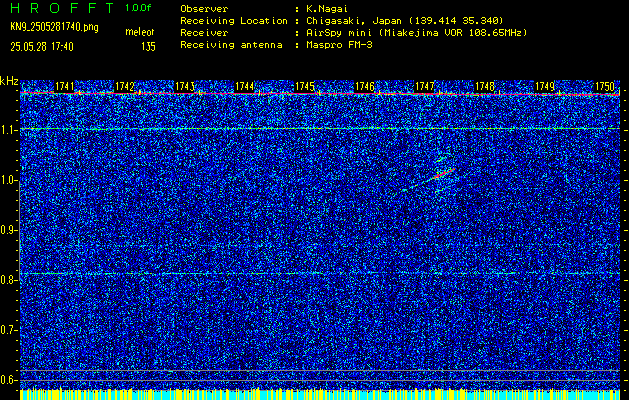Click the receiving location Chigasaki, Japan
Screen dimensions: 629x400
[404, 20]
